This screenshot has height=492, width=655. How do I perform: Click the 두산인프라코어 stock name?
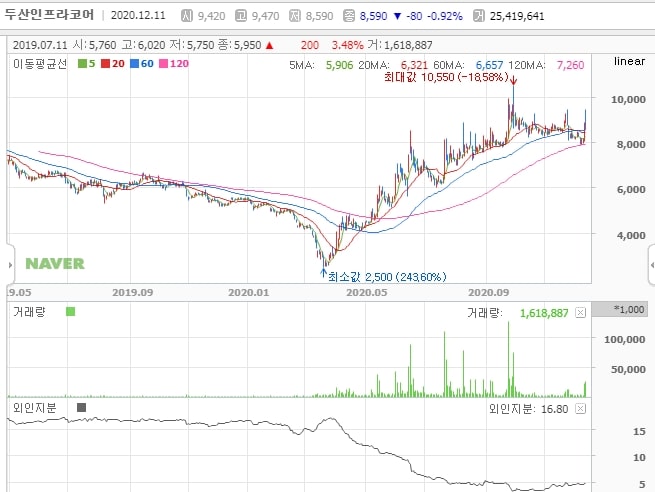pos(49,15)
